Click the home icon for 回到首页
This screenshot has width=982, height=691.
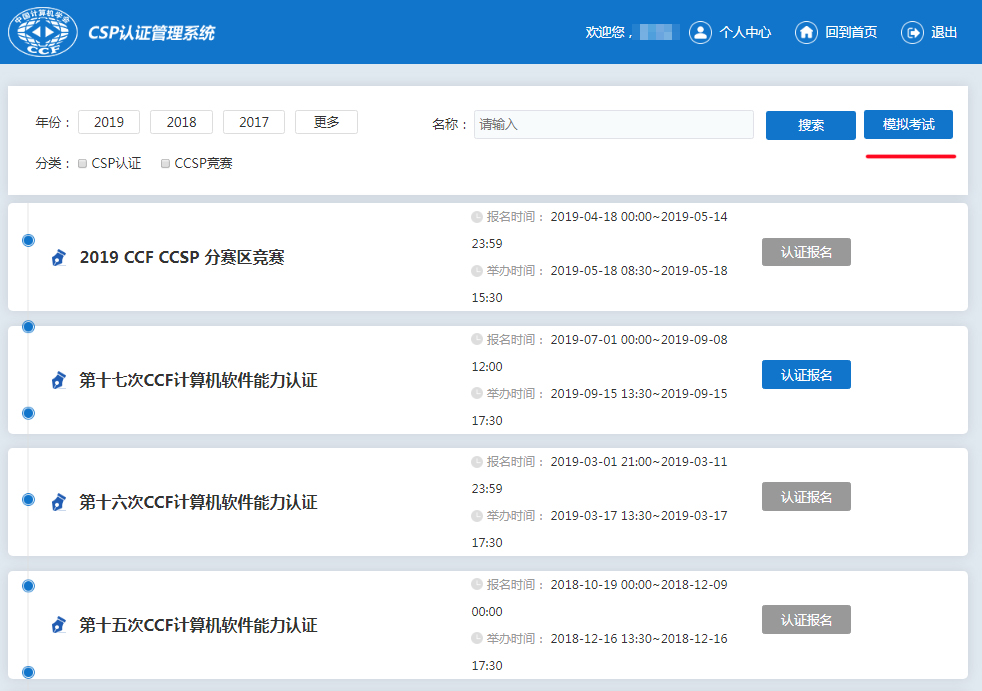(x=806, y=32)
